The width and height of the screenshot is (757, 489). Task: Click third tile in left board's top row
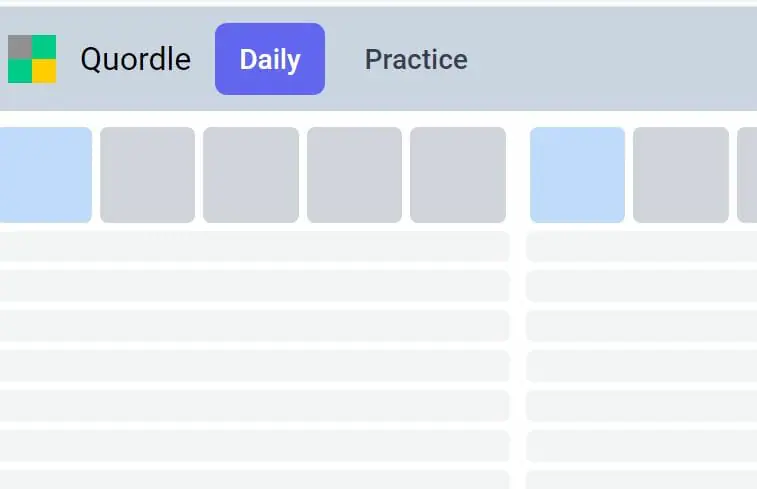point(251,175)
